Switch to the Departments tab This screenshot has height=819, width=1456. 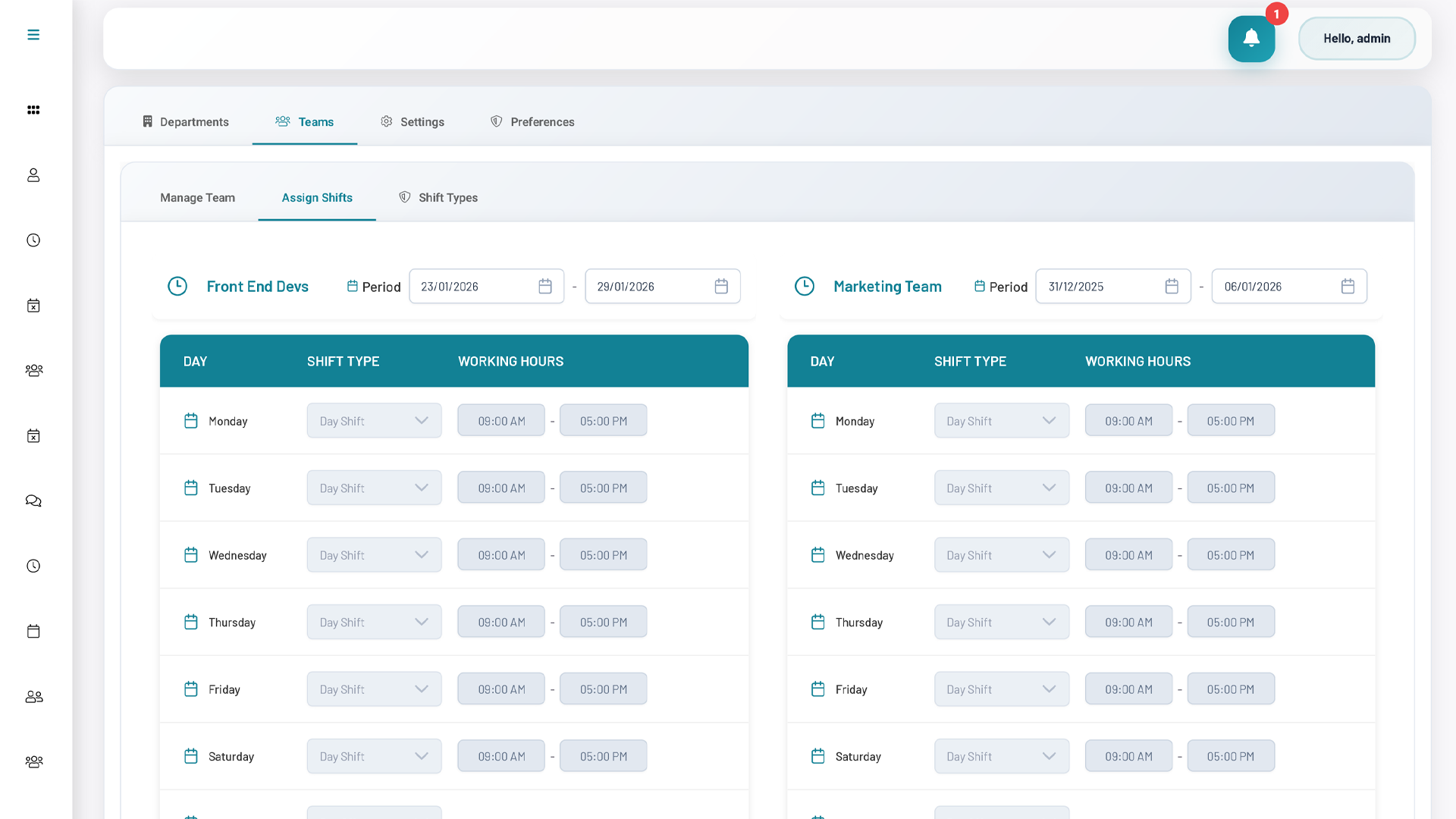coord(186,122)
